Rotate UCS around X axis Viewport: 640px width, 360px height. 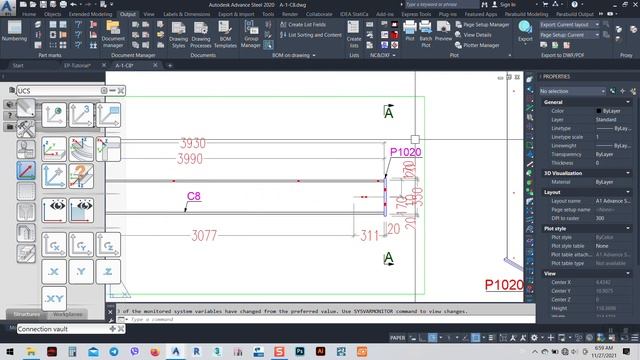click(x=53, y=244)
